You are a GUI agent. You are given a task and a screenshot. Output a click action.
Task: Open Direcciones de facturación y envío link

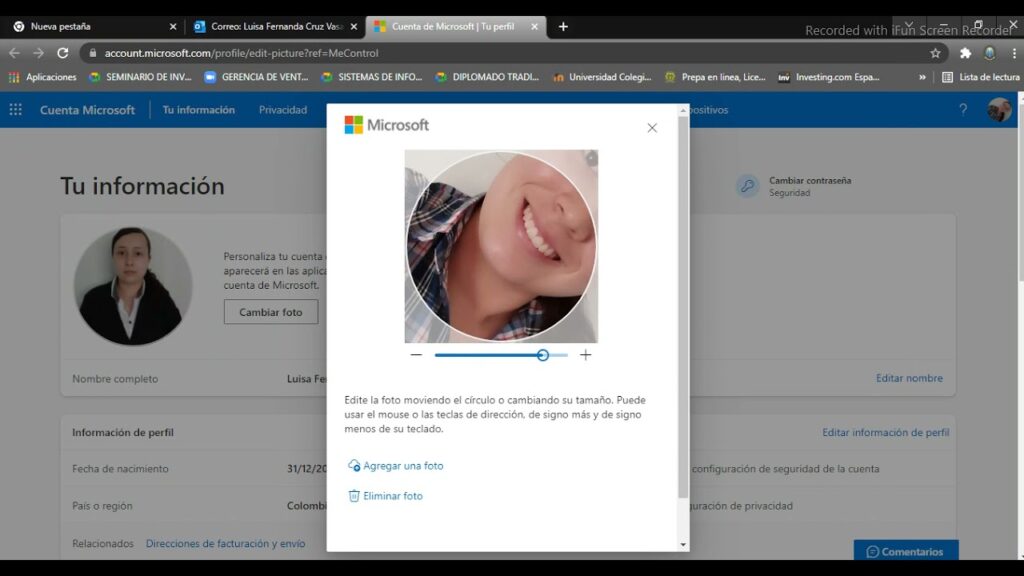[225, 543]
